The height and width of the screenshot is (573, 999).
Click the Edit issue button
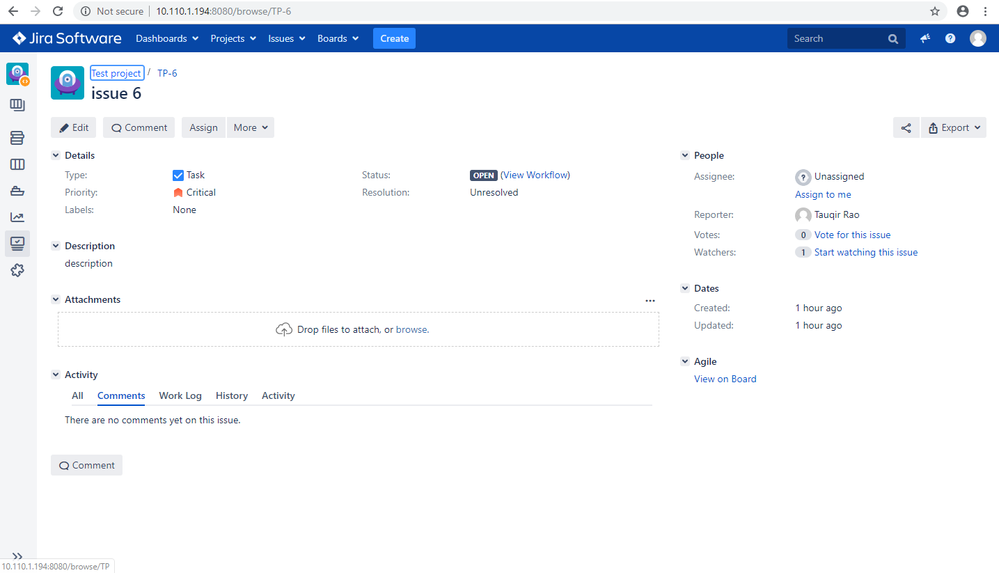click(73, 127)
